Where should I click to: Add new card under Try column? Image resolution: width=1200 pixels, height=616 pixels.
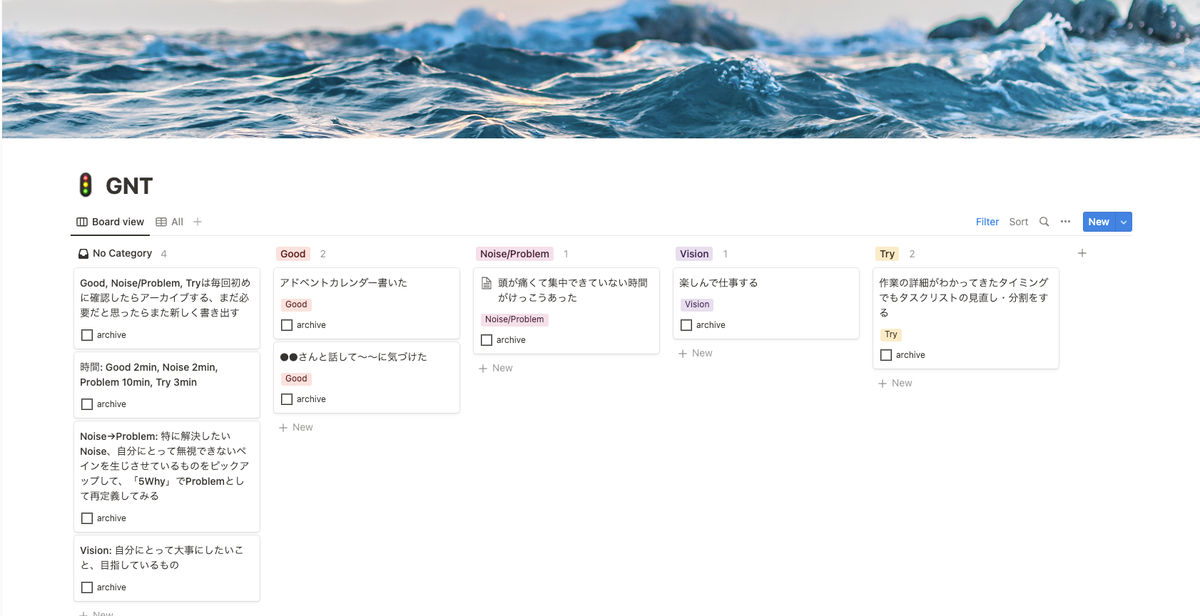tap(895, 383)
